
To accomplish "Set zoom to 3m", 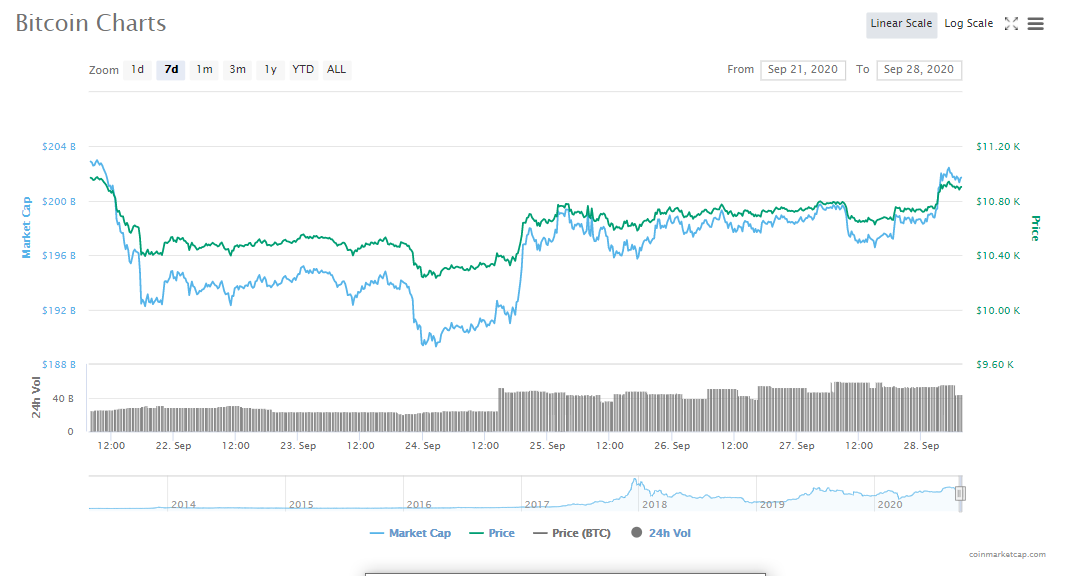I will pyautogui.click(x=237, y=70).
